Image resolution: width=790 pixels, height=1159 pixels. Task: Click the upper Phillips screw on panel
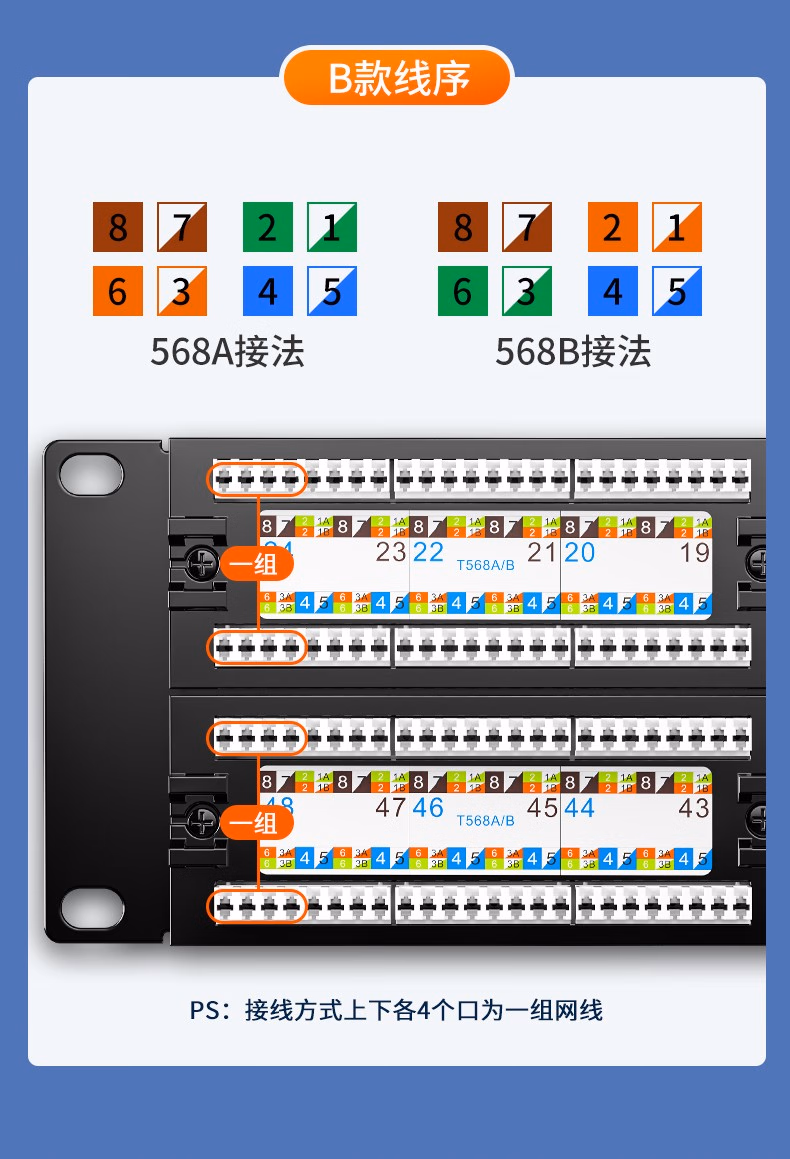pyautogui.click(x=201, y=565)
